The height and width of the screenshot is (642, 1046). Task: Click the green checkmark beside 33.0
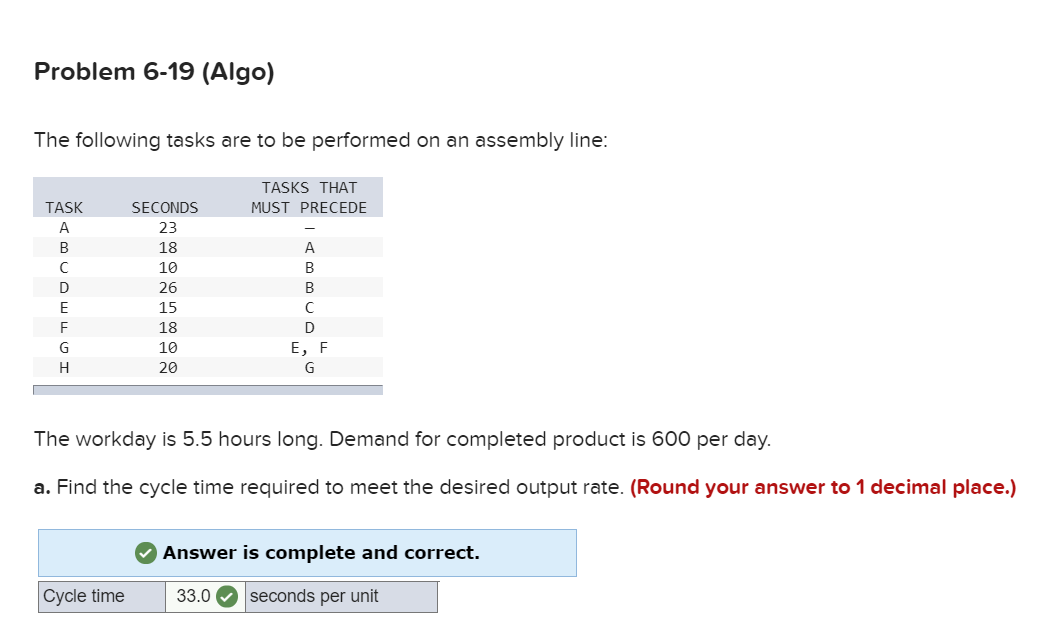225,596
